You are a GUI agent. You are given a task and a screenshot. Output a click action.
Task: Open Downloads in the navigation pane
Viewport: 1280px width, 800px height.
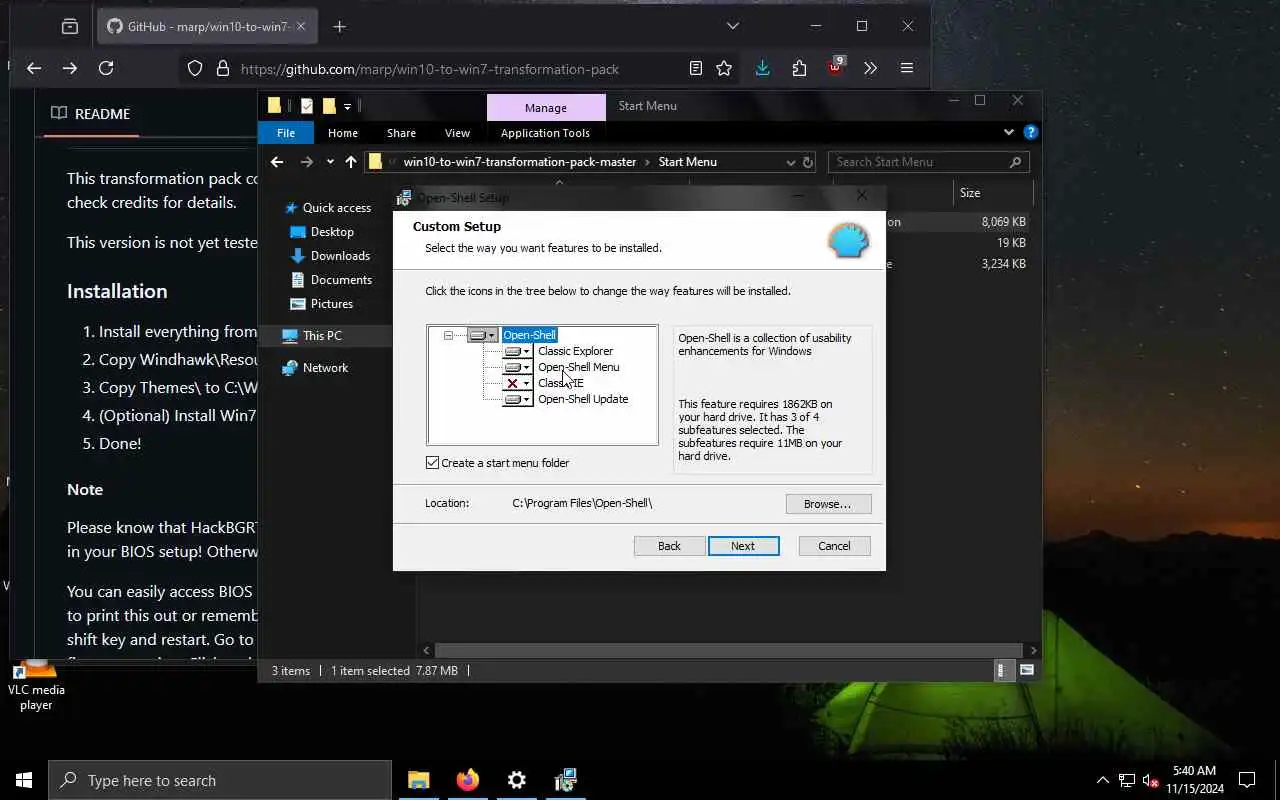331,256
